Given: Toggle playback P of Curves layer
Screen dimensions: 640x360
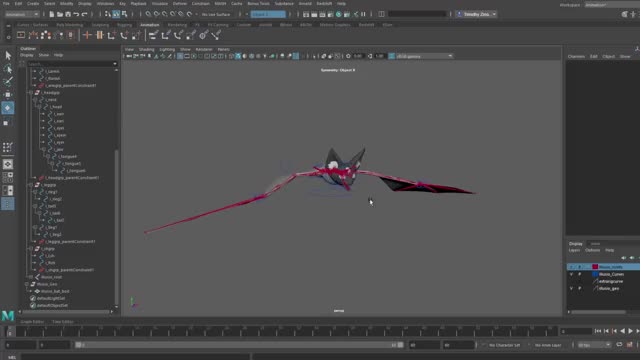Looking at the screenshot, I should (580, 274).
